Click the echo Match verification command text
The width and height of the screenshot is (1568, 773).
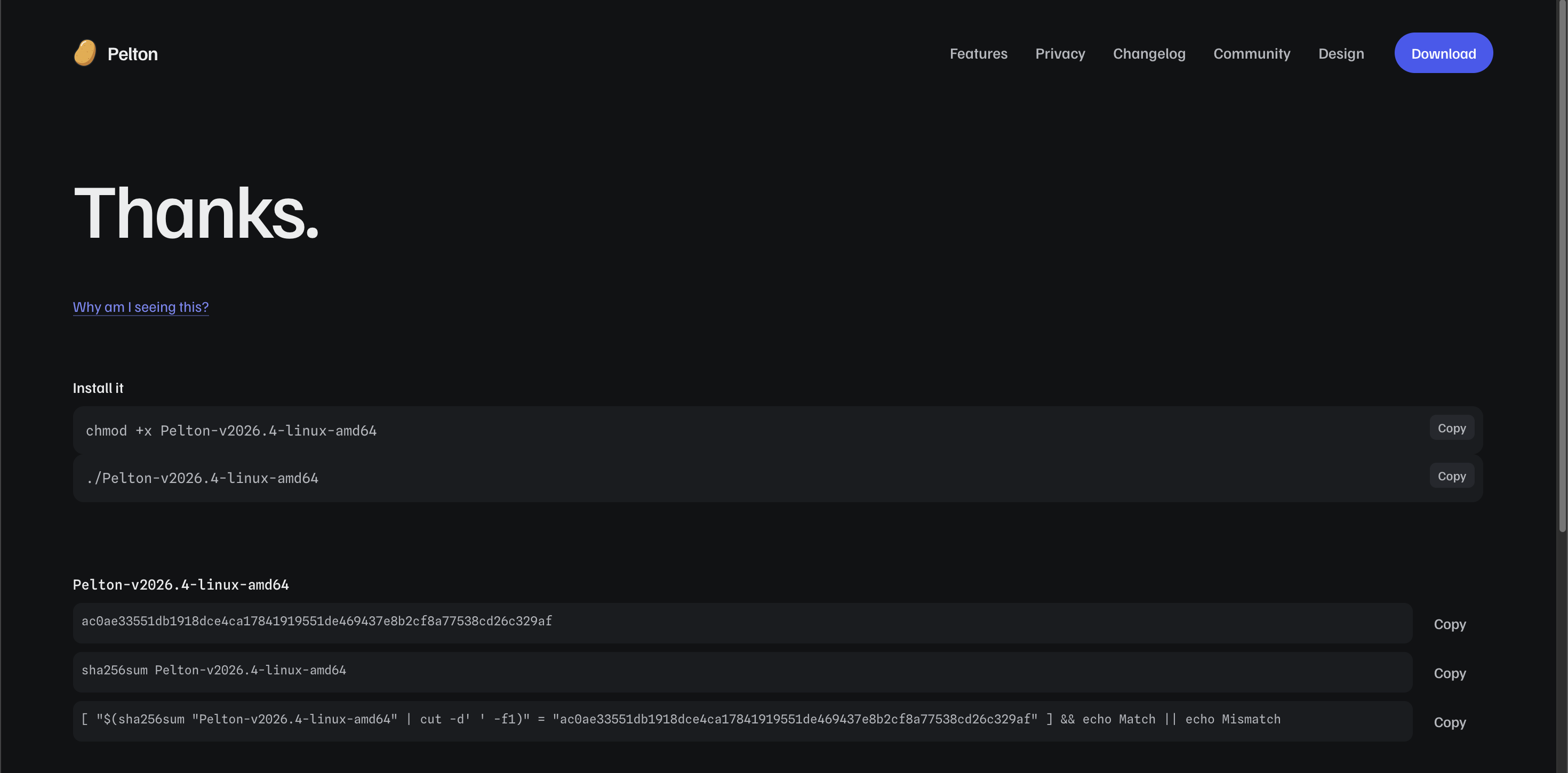681,720
